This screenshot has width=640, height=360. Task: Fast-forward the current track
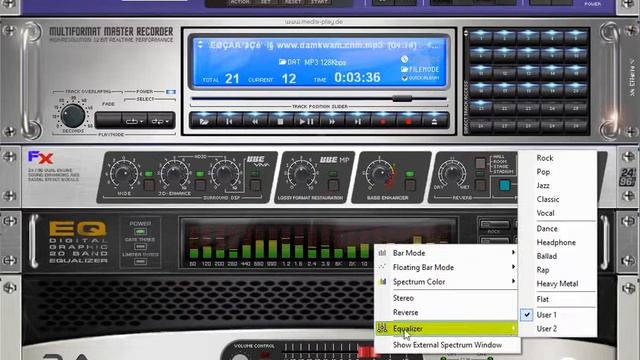(x=332, y=121)
